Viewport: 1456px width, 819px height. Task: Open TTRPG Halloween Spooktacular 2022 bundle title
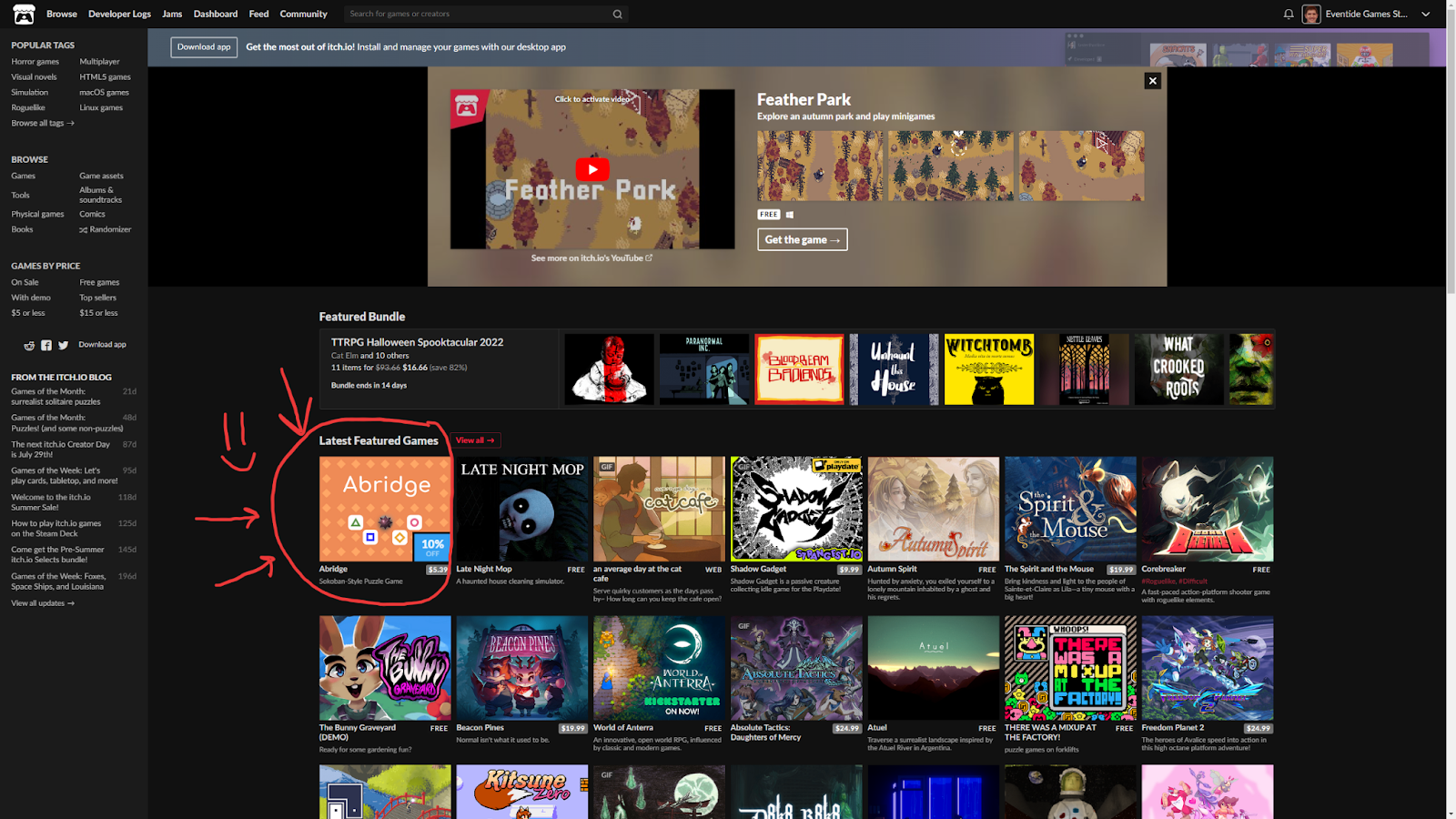[417, 342]
